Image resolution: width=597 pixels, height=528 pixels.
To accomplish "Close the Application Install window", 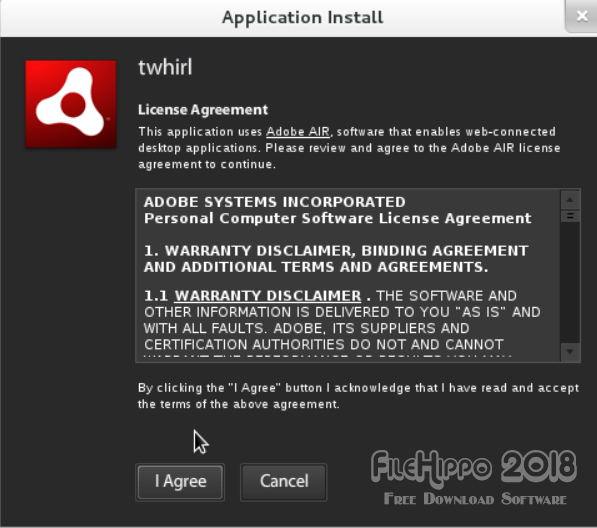I will tap(581, 16).
